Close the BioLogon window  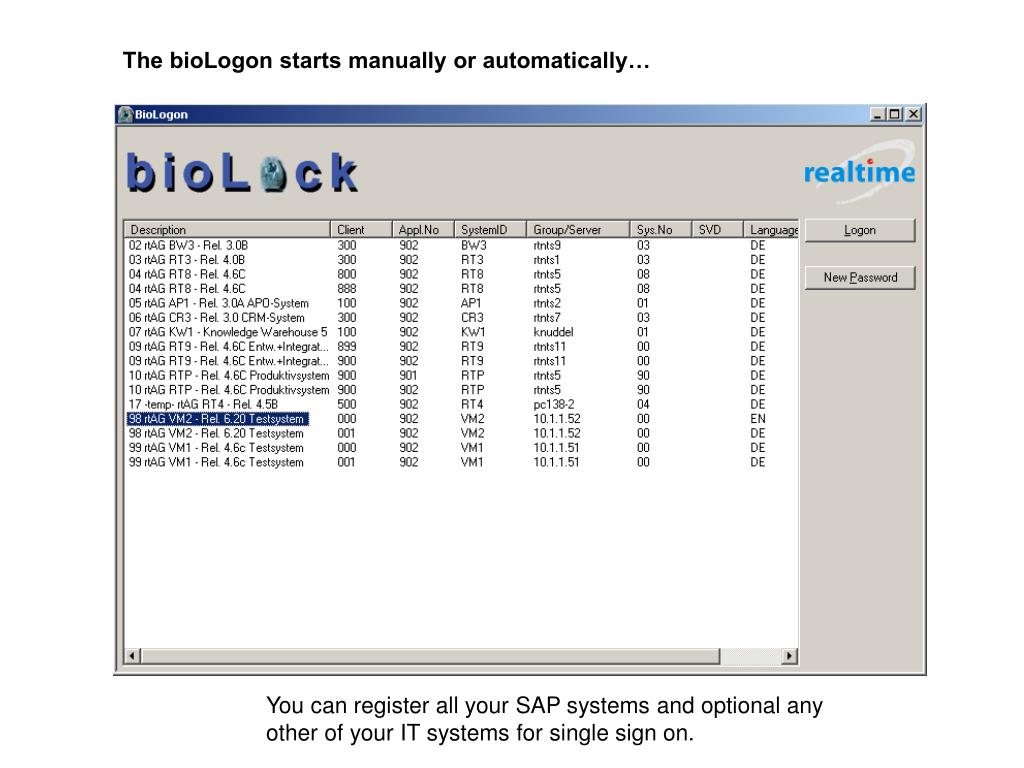(914, 114)
